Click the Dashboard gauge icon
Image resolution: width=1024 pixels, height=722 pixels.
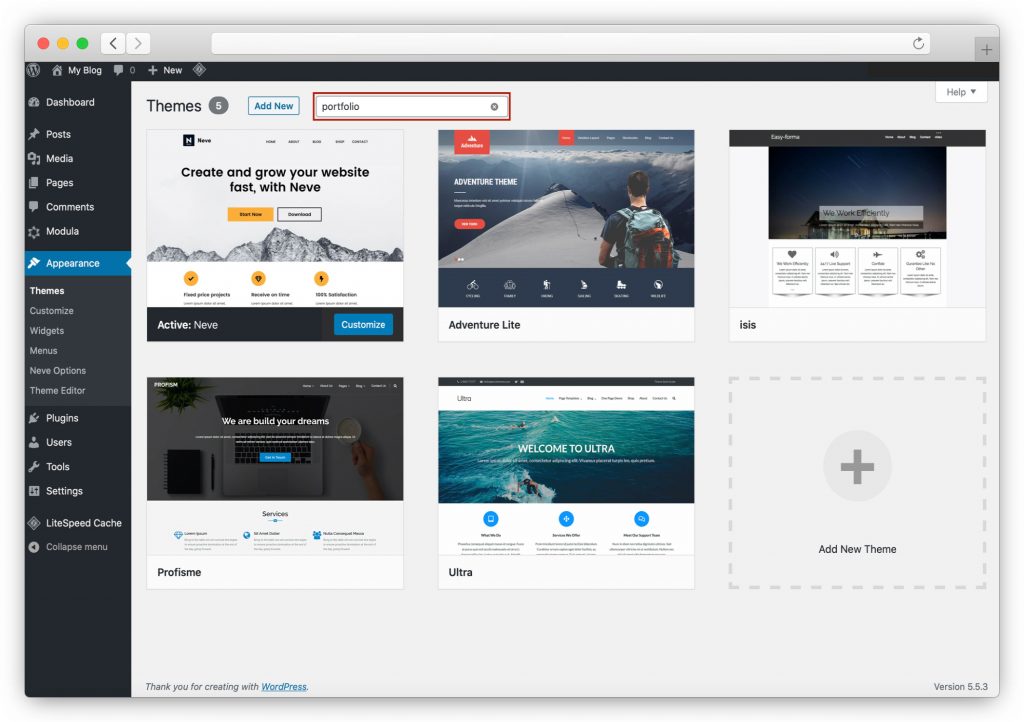point(34,102)
